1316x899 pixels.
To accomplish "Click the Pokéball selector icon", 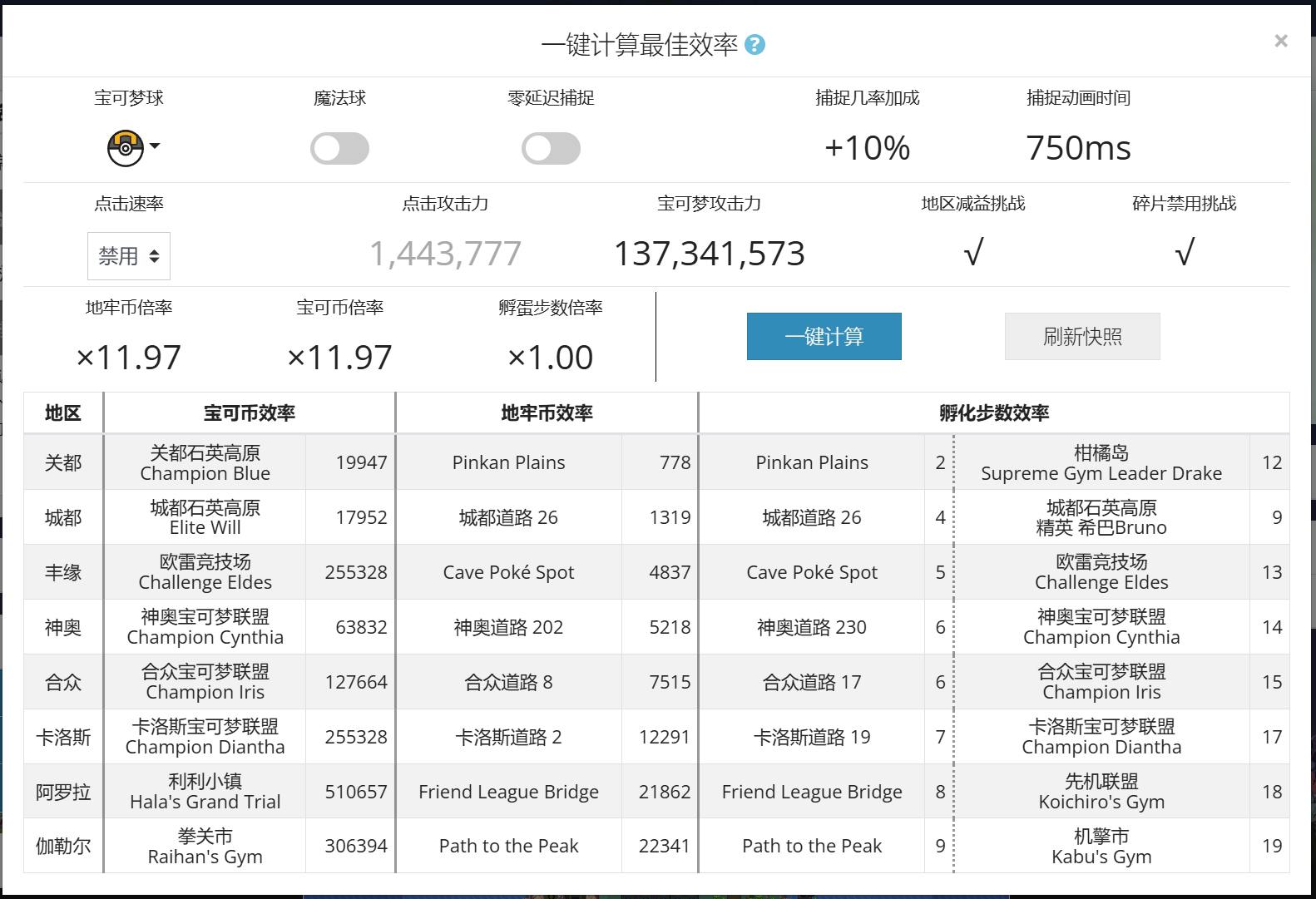I will tap(126, 148).
